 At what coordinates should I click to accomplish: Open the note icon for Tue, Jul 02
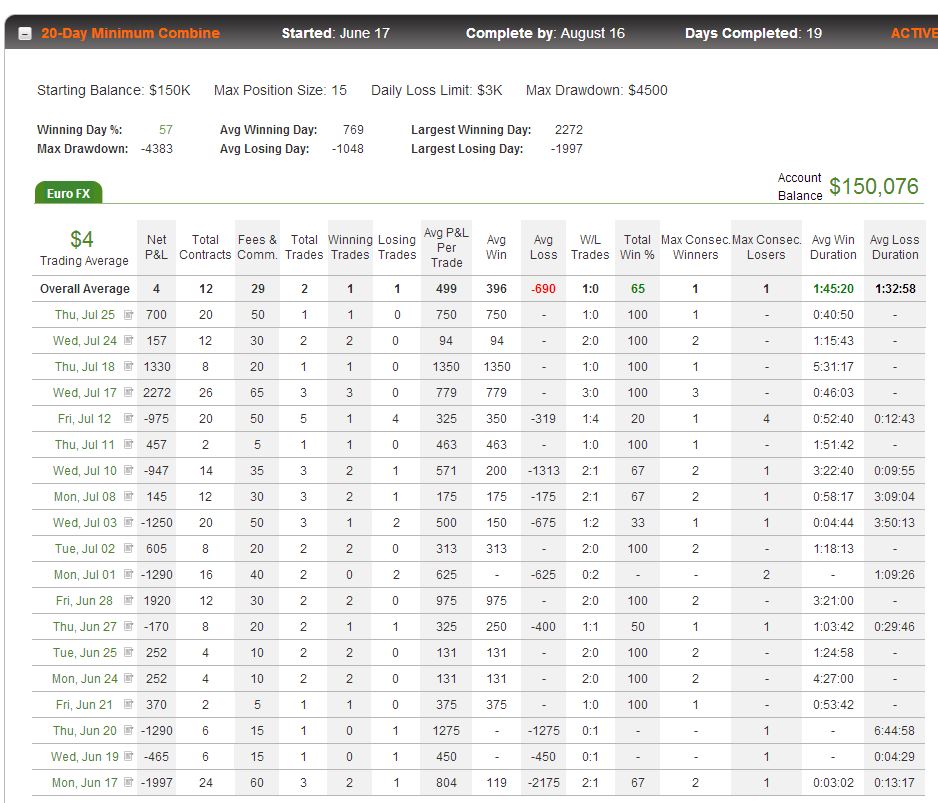point(128,549)
